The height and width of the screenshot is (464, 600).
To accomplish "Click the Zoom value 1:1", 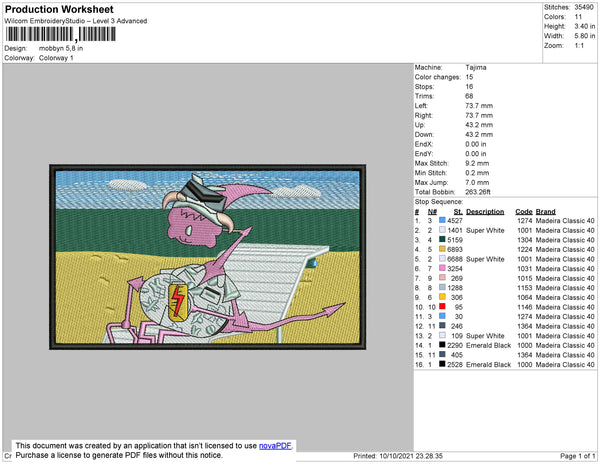I will point(579,46).
